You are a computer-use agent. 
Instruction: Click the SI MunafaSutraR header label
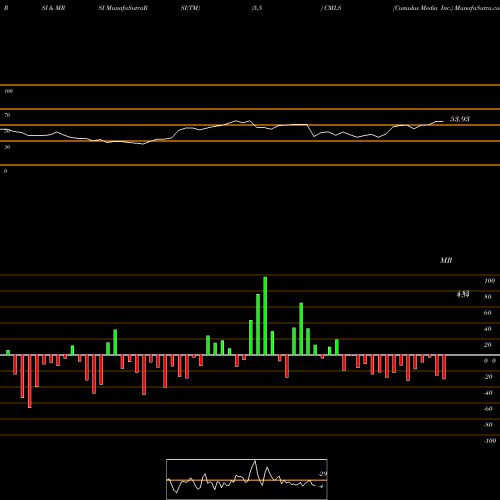pos(123,8)
